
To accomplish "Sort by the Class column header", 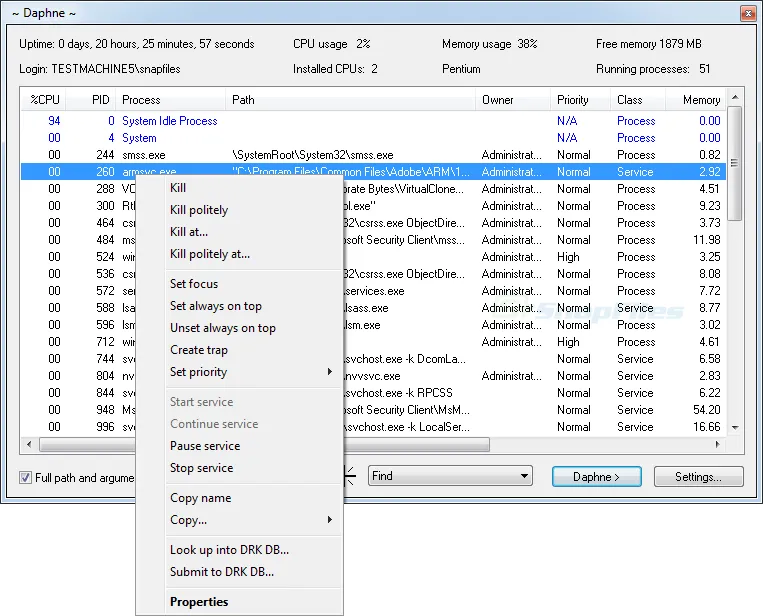I will coord(637,100).
